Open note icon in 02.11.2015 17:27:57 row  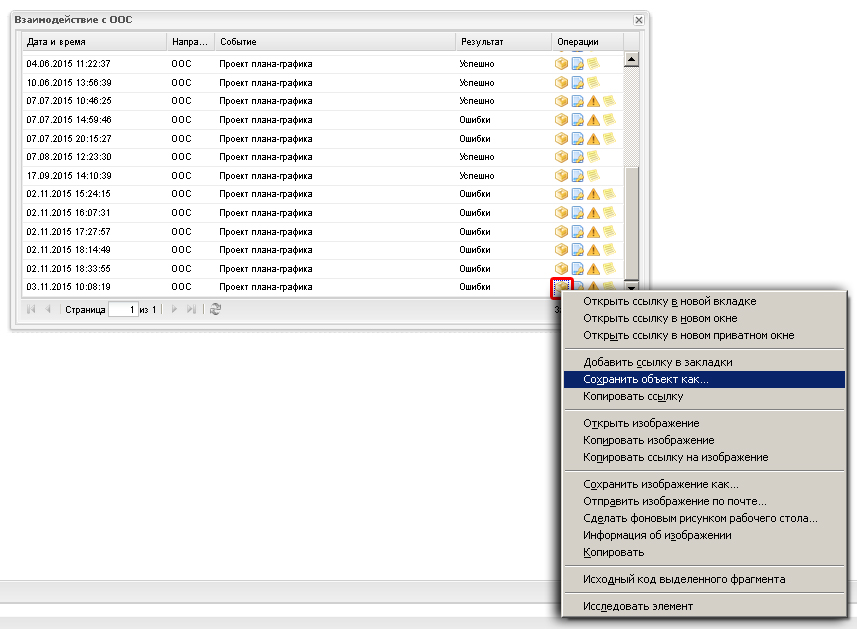[x=609, y=231]
